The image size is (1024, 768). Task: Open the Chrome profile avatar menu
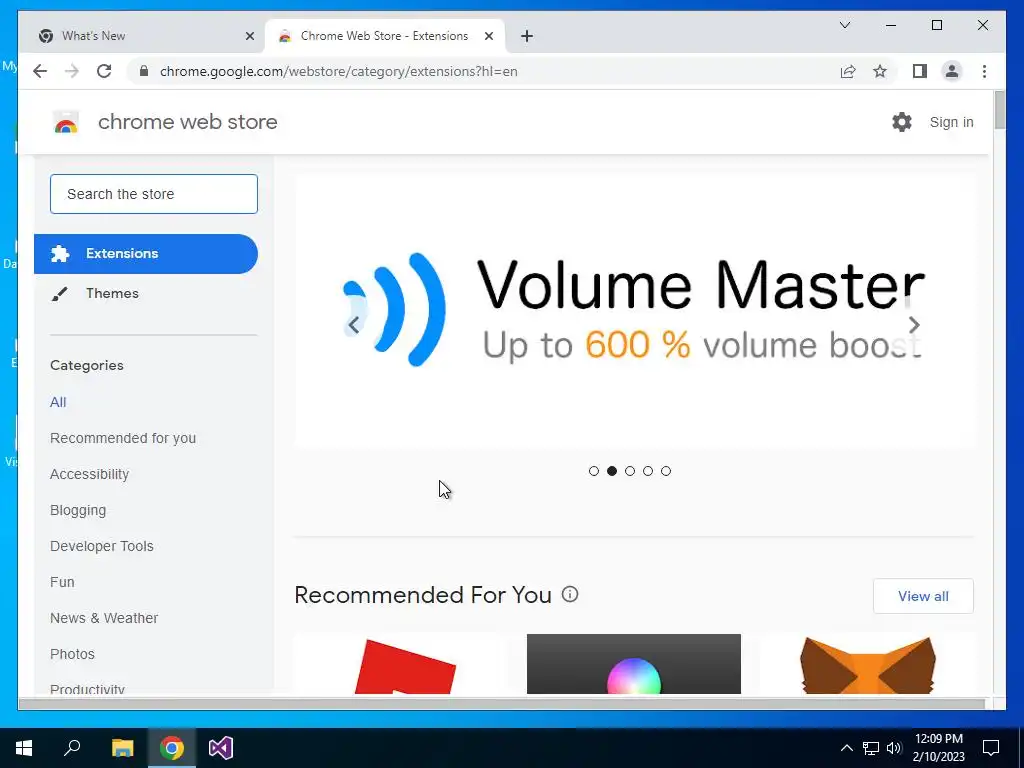point(952,71)
